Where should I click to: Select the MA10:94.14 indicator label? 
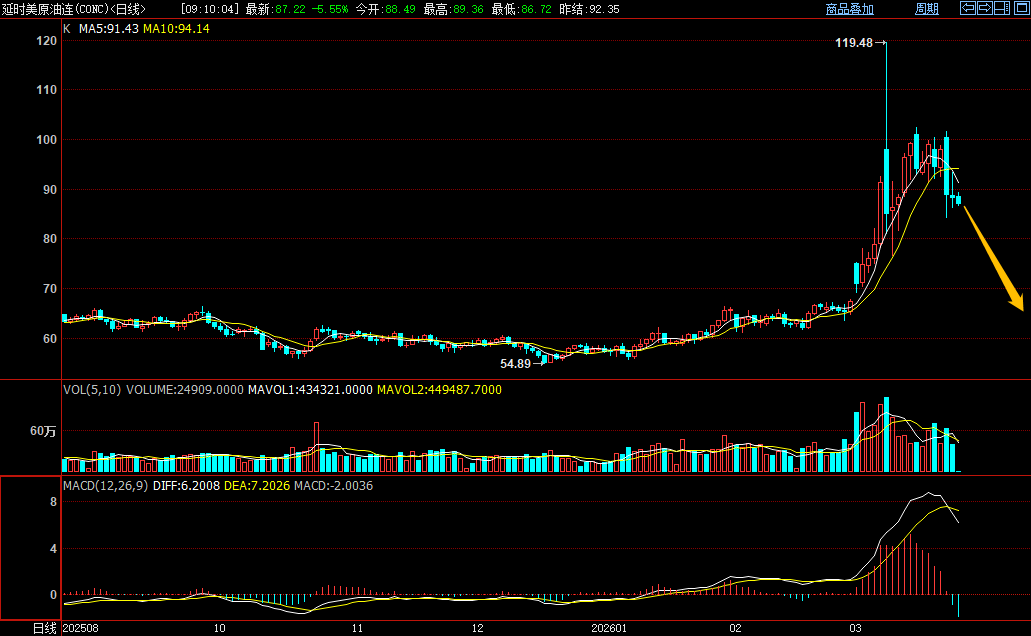tap(176, 29)
